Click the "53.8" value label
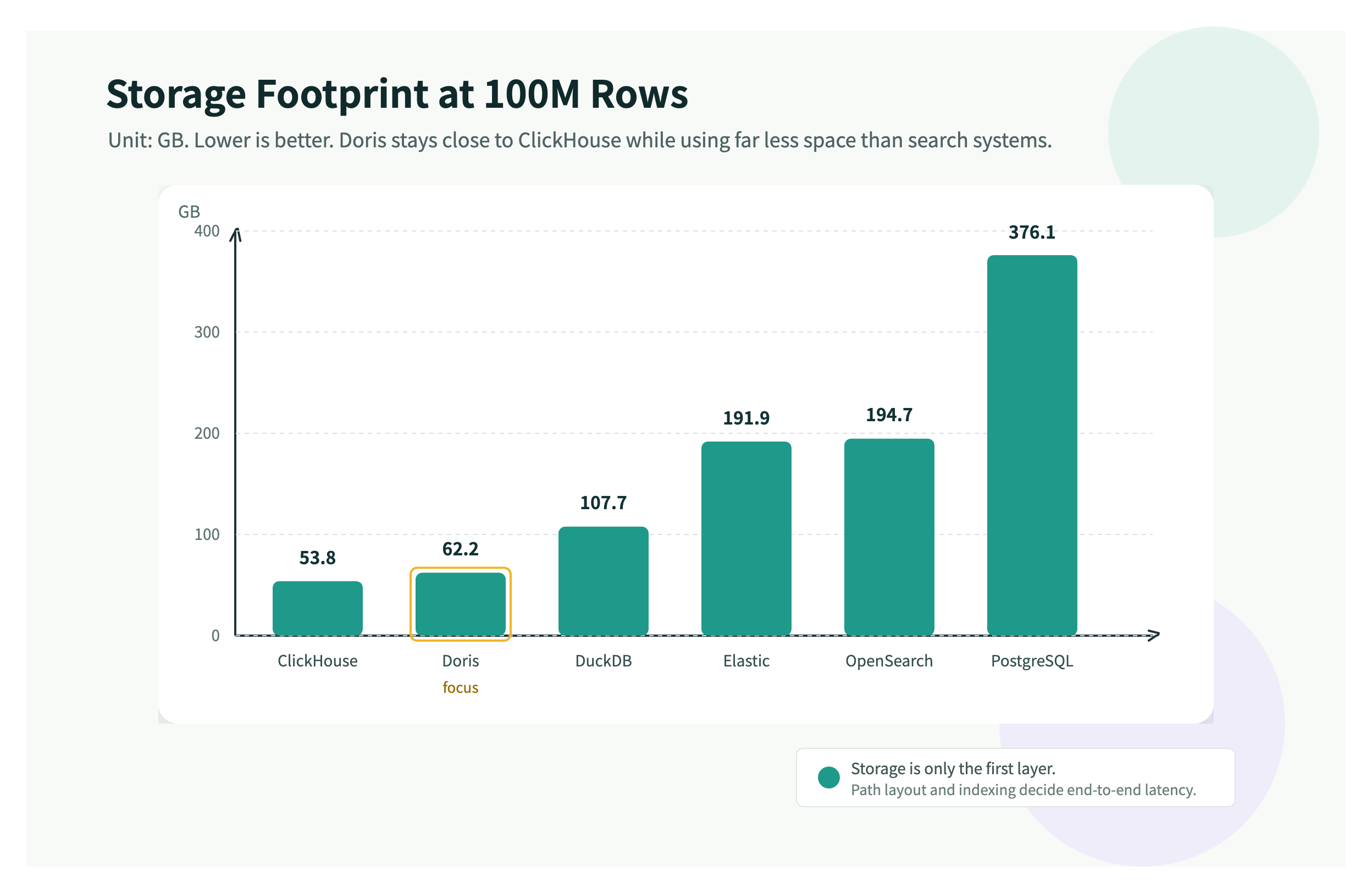The height and width of the screenshot is (893, 1372). tap(318, 558)
